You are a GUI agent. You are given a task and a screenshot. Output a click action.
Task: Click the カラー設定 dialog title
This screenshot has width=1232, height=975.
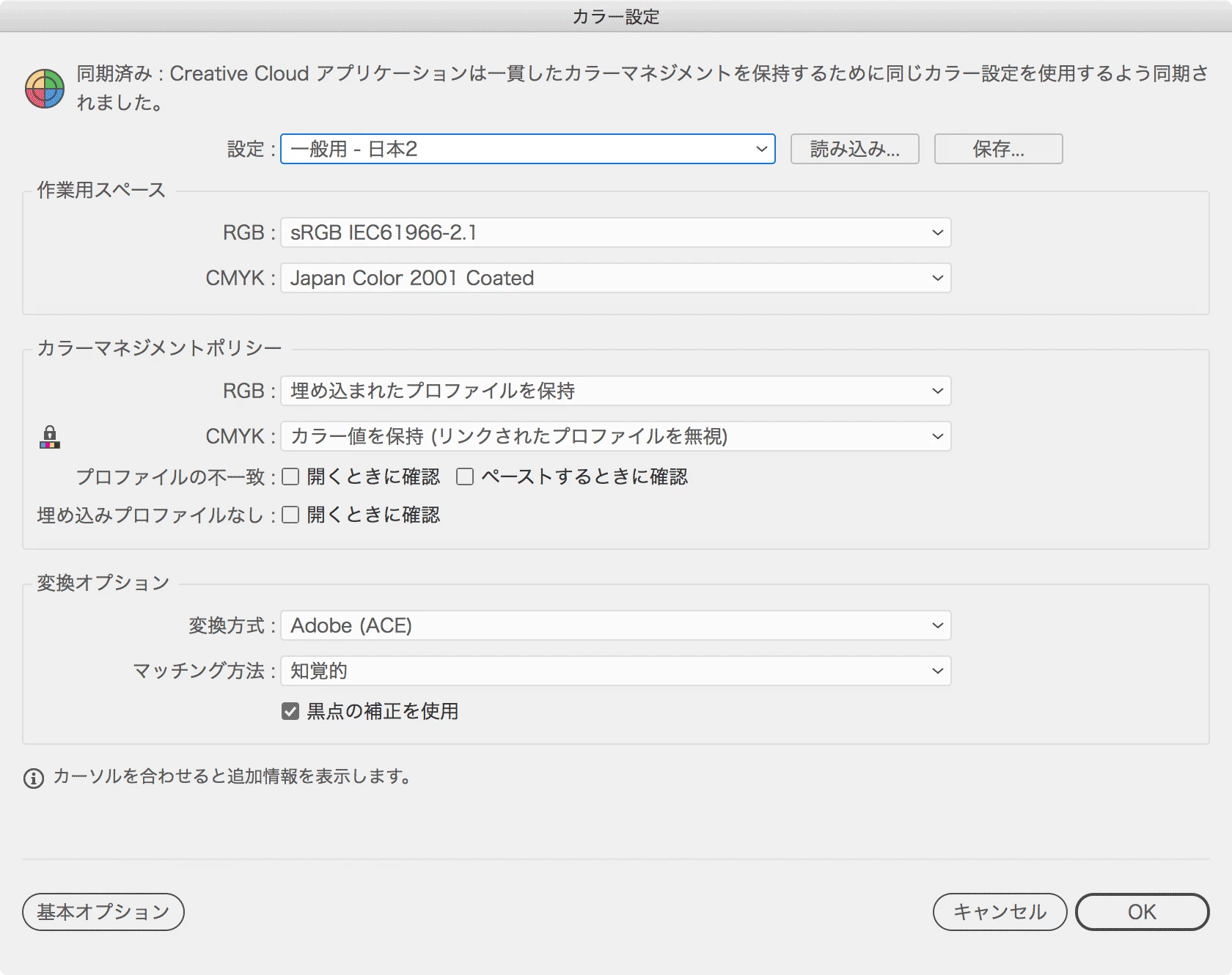[x=616, y=17]
